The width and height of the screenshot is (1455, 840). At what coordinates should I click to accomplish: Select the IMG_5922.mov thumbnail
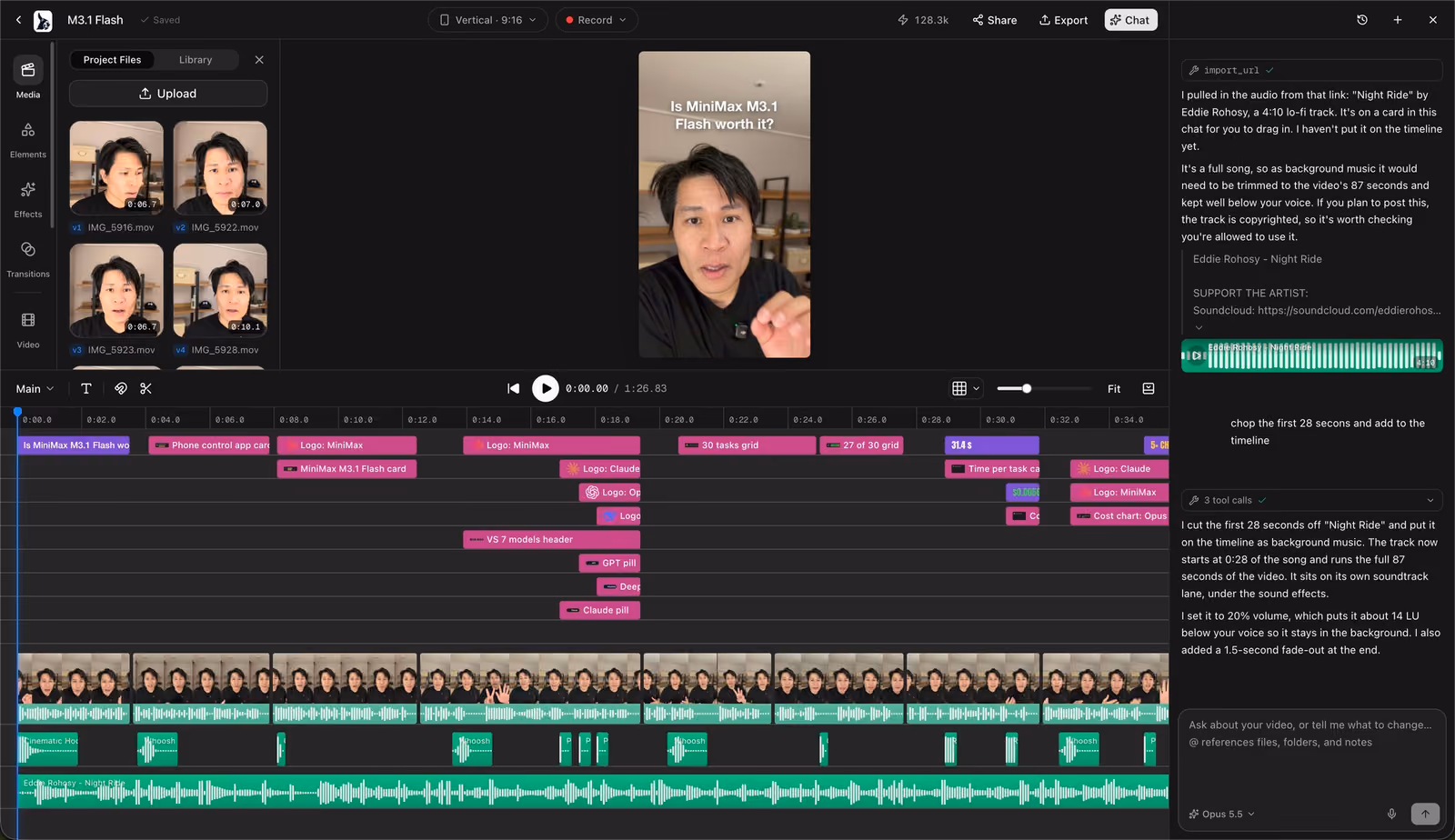point(220,168)
